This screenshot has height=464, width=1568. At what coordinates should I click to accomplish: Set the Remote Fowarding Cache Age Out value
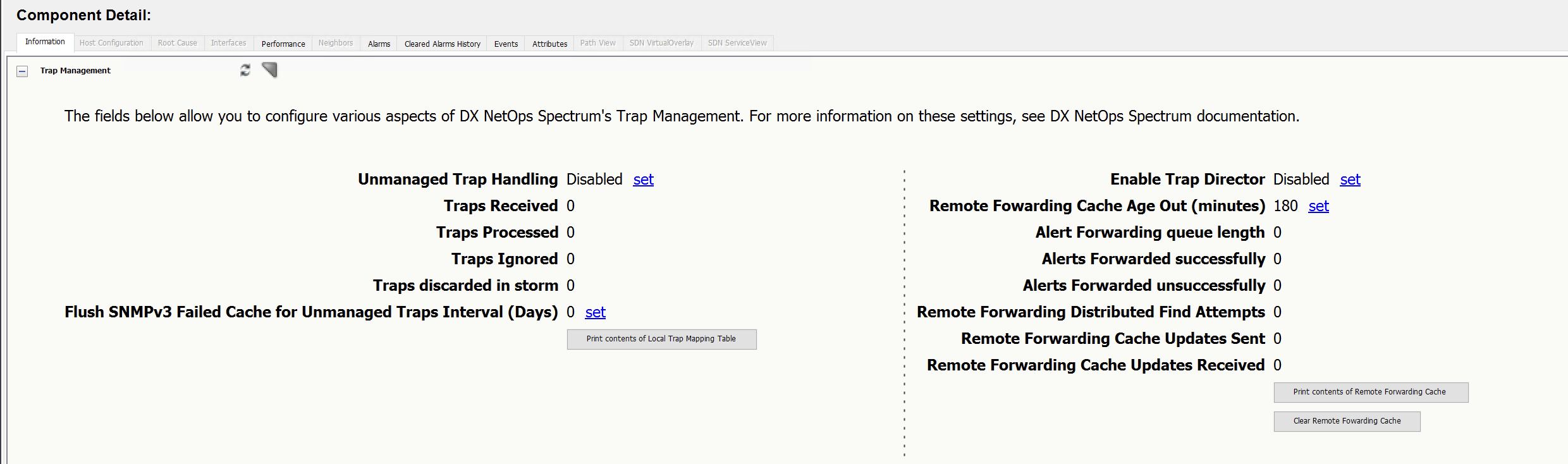1318,206
